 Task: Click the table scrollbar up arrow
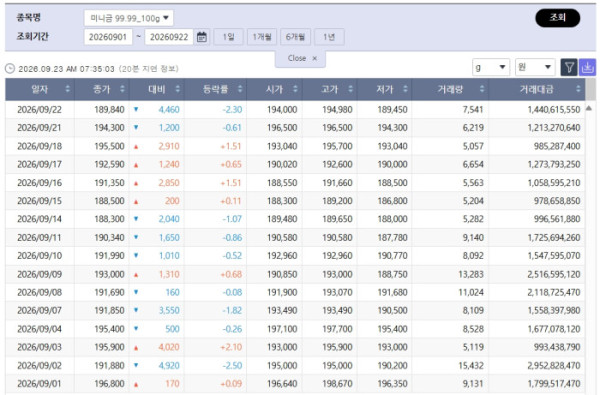coord(589,109)
